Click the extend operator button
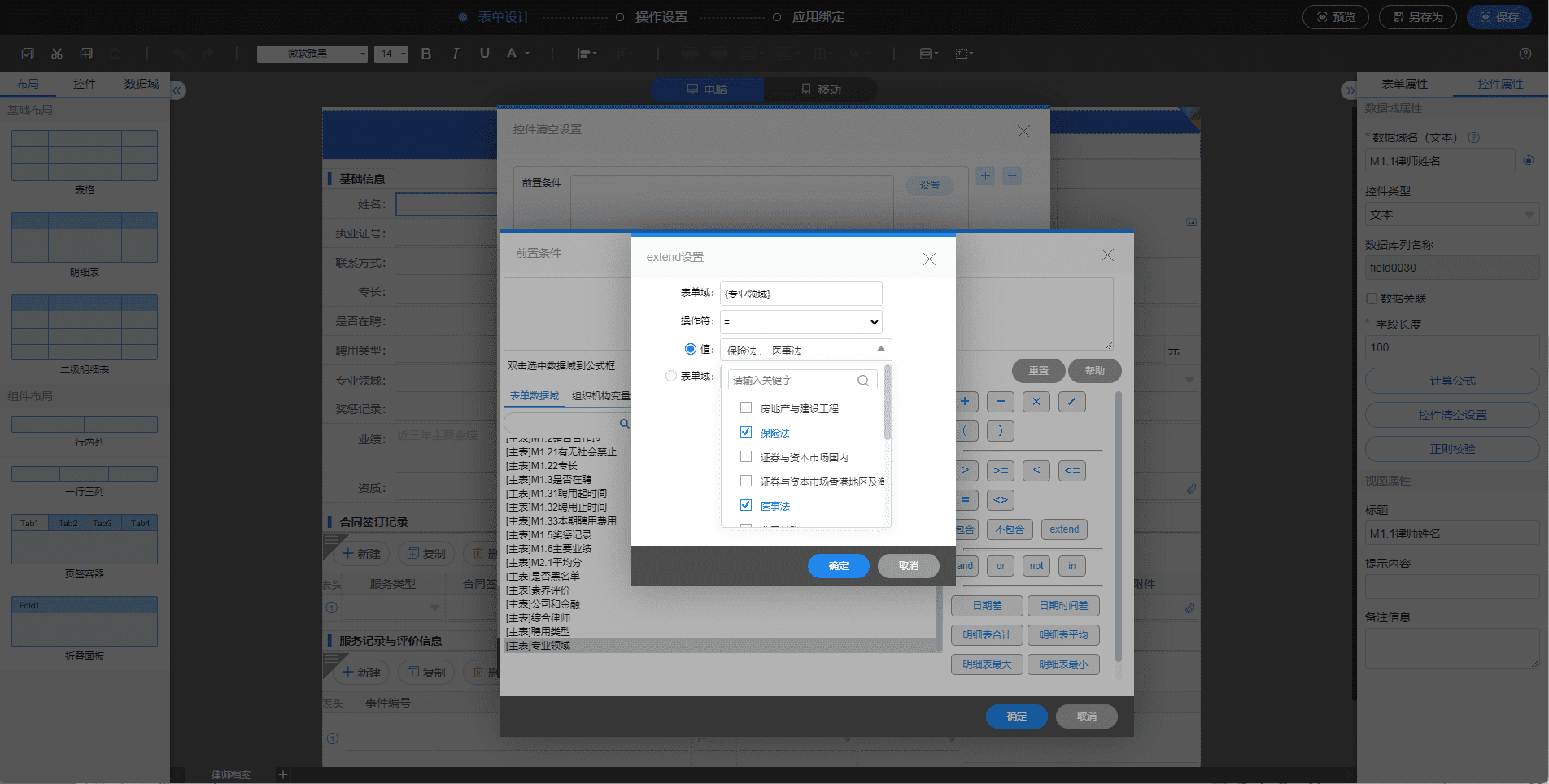The width and height of the screenshot is (1549, 784). [1064, 529]
